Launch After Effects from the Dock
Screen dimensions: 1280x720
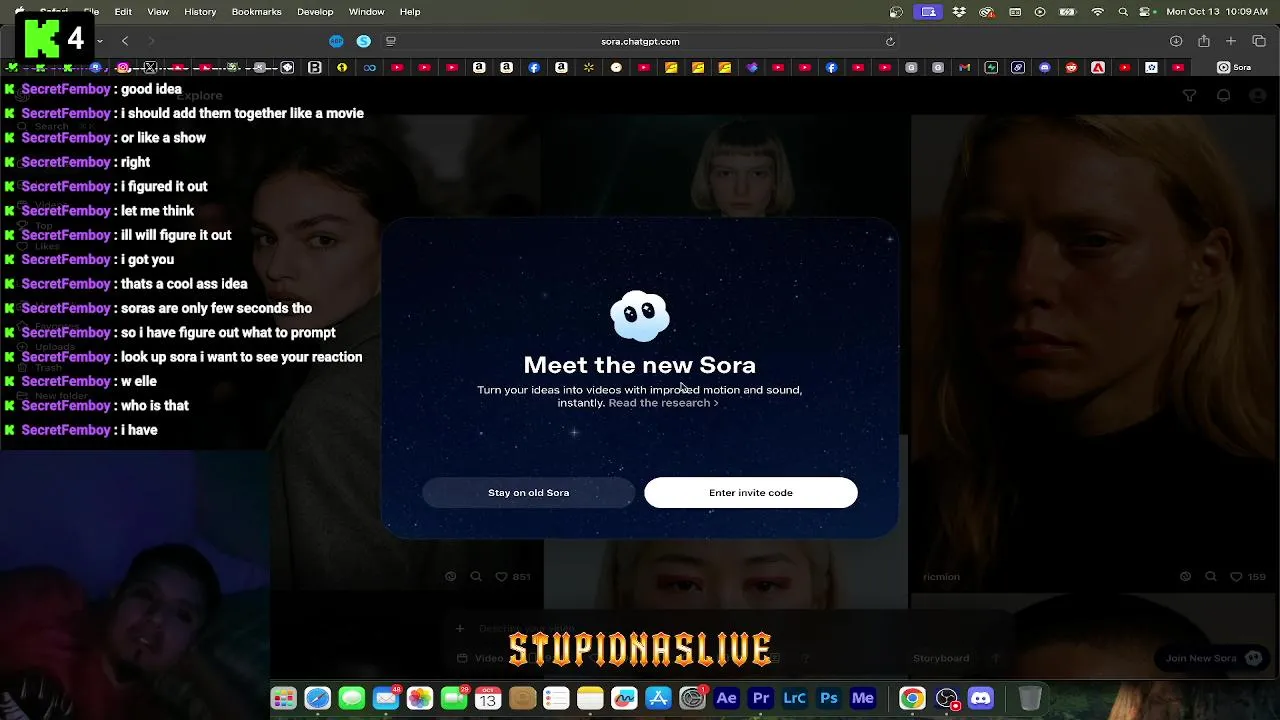pos(727,698)
